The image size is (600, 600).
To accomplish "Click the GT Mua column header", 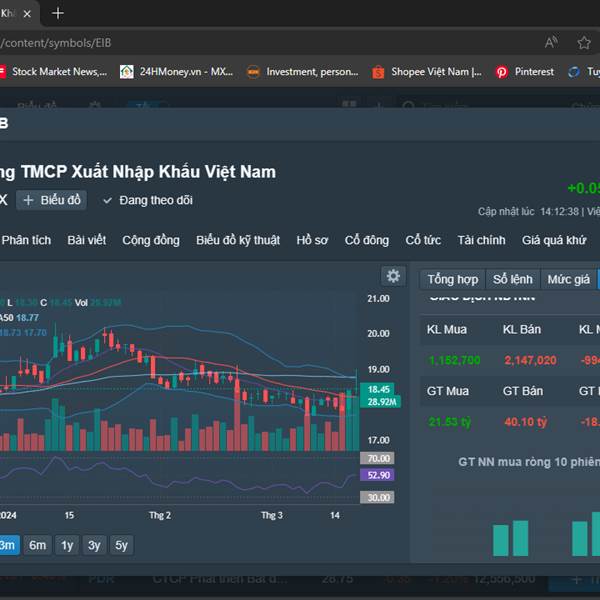I will click(x=448, y=391).
